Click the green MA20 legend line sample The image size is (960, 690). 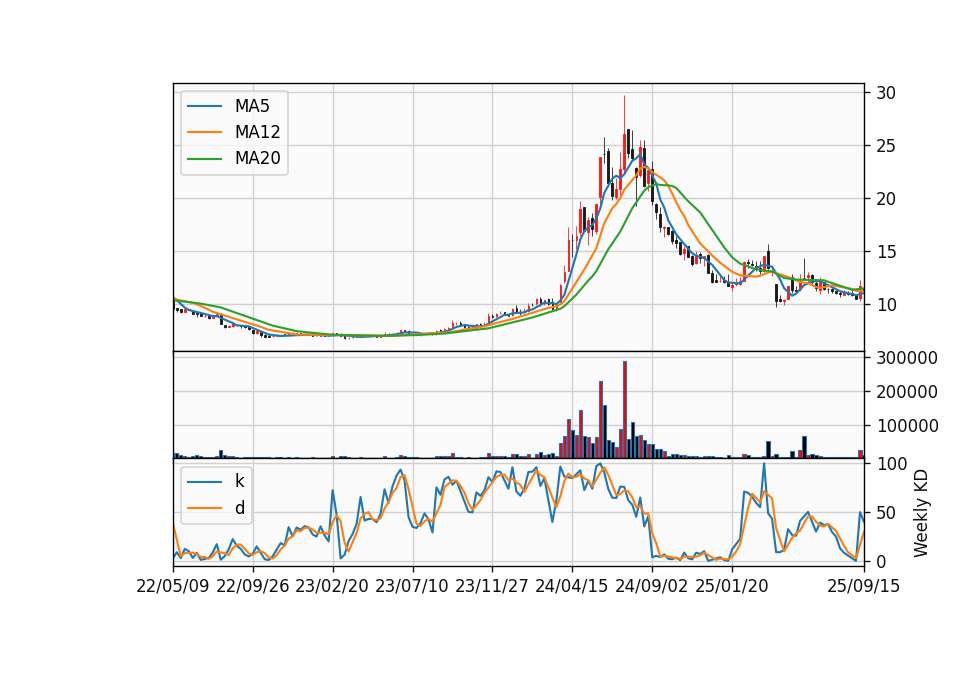tap(204, 158)
